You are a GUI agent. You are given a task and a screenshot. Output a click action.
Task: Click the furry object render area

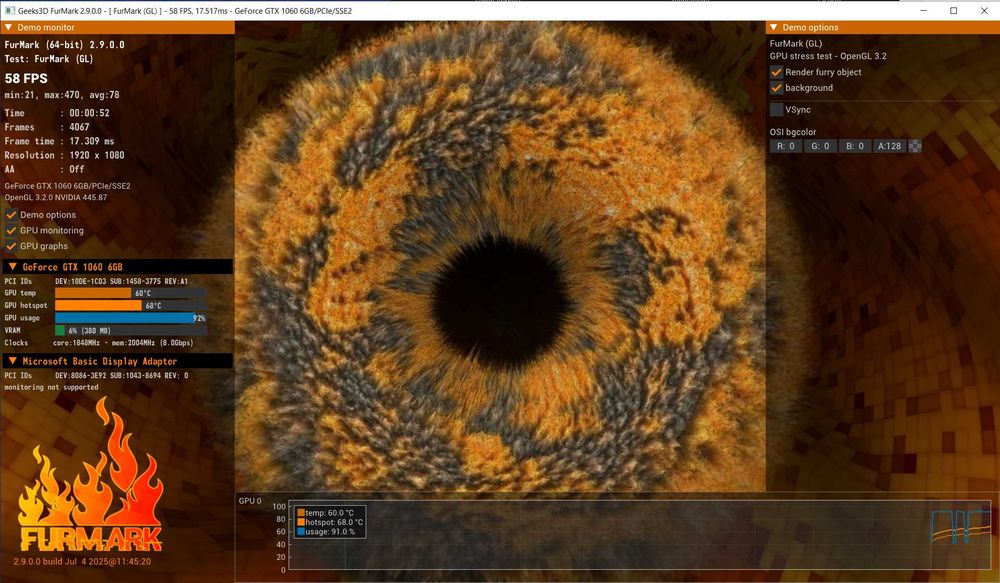[x=501, y=255]
